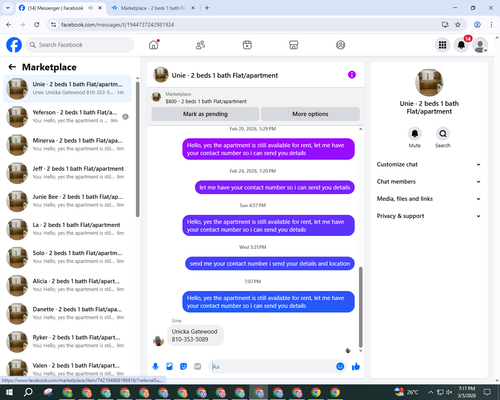The image size is (500, 400).
Task: Open the weather widget showing 26°C
Action: coord(406,392)
